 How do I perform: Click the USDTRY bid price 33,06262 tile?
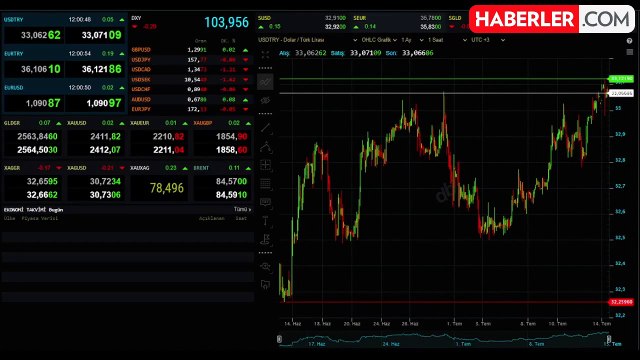pos(34,35)
